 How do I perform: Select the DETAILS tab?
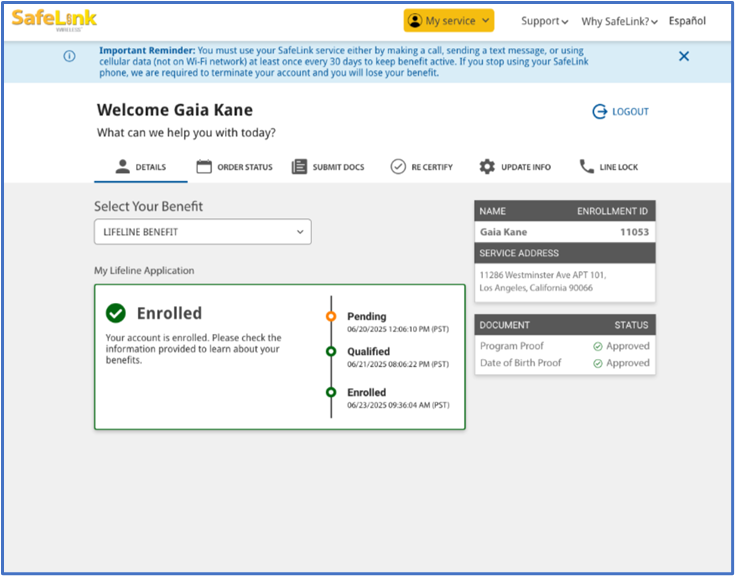(141, 167)
